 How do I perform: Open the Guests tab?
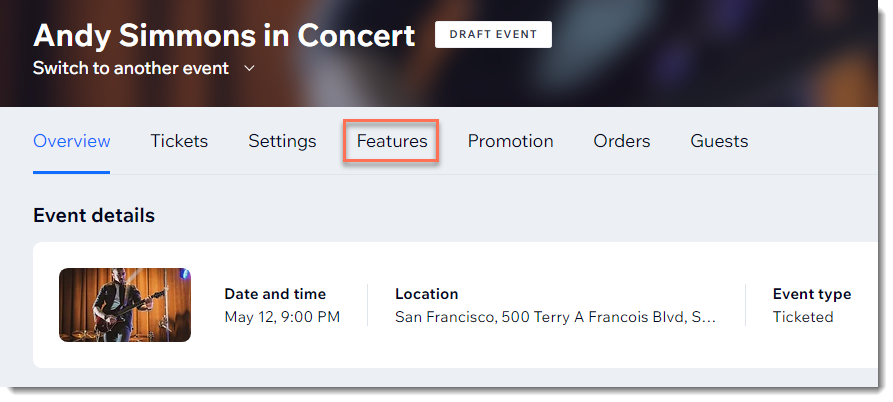point(719,141)
